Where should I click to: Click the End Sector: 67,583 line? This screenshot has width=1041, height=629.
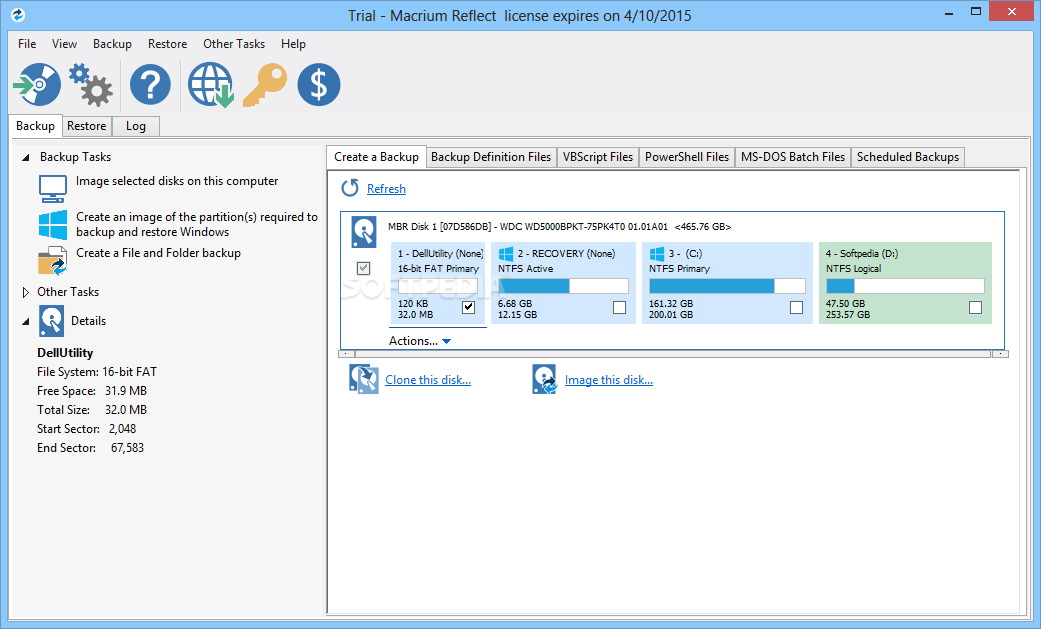pyautogui.click(x=90, y=448)
